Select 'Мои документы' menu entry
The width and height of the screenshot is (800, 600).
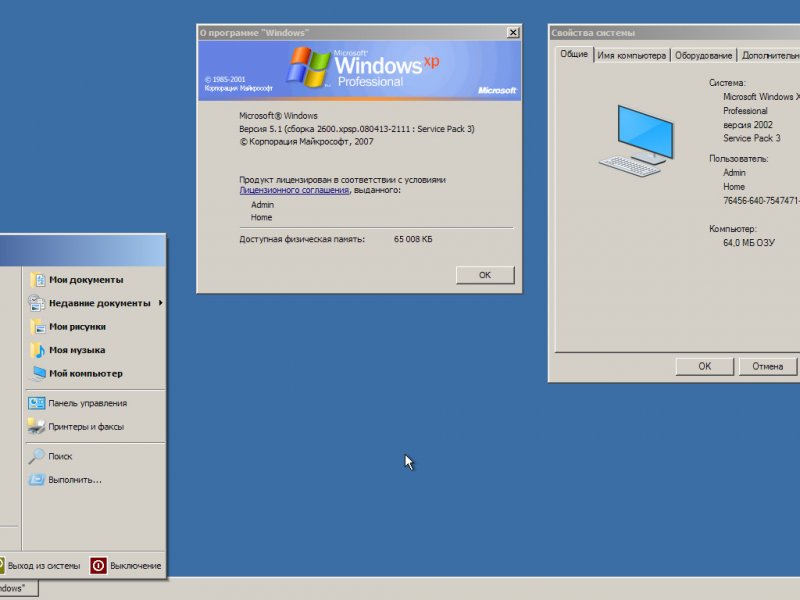(x=86, y=280)
